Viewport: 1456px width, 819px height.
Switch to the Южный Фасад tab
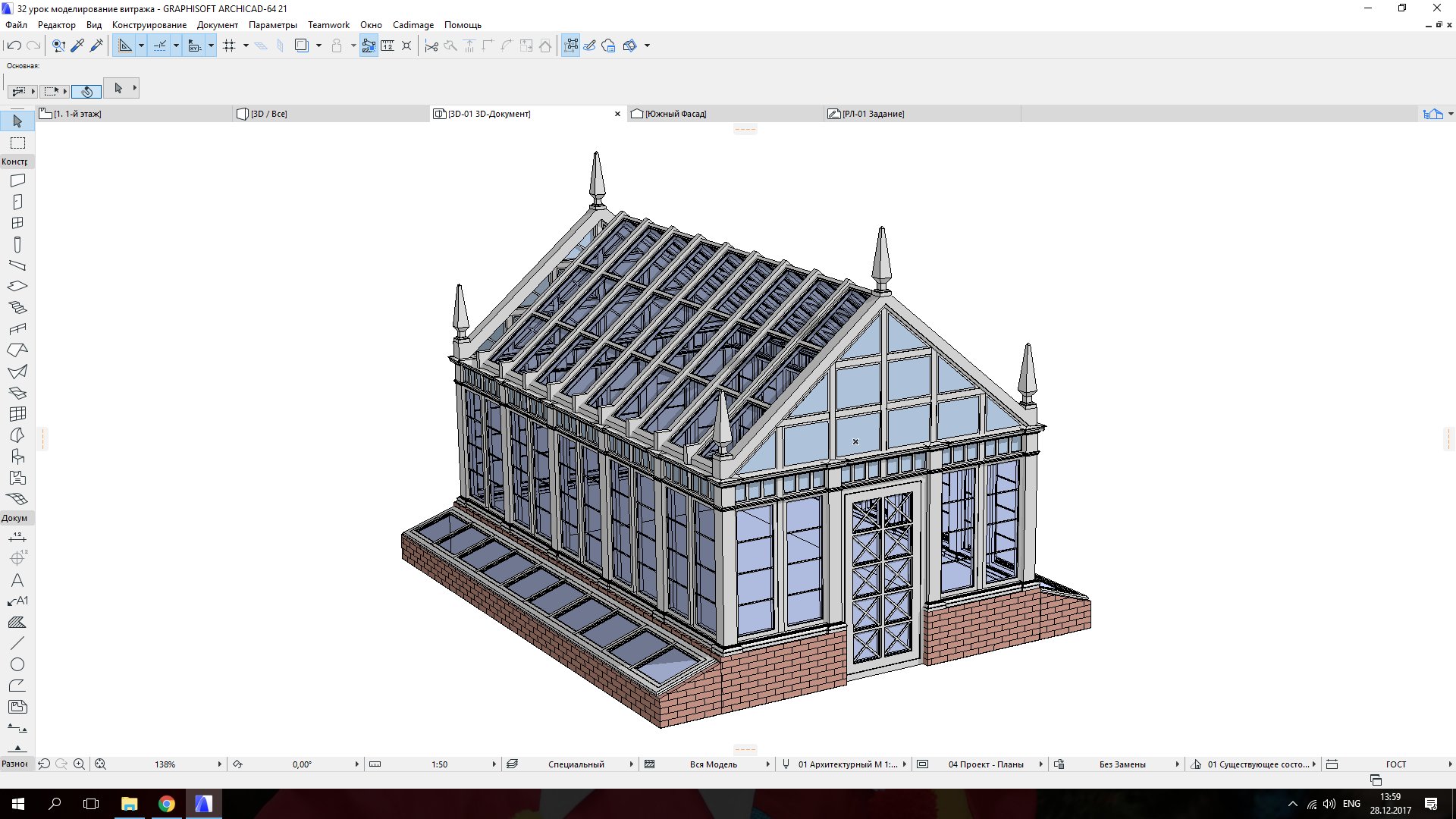click(x=675, y=114)
